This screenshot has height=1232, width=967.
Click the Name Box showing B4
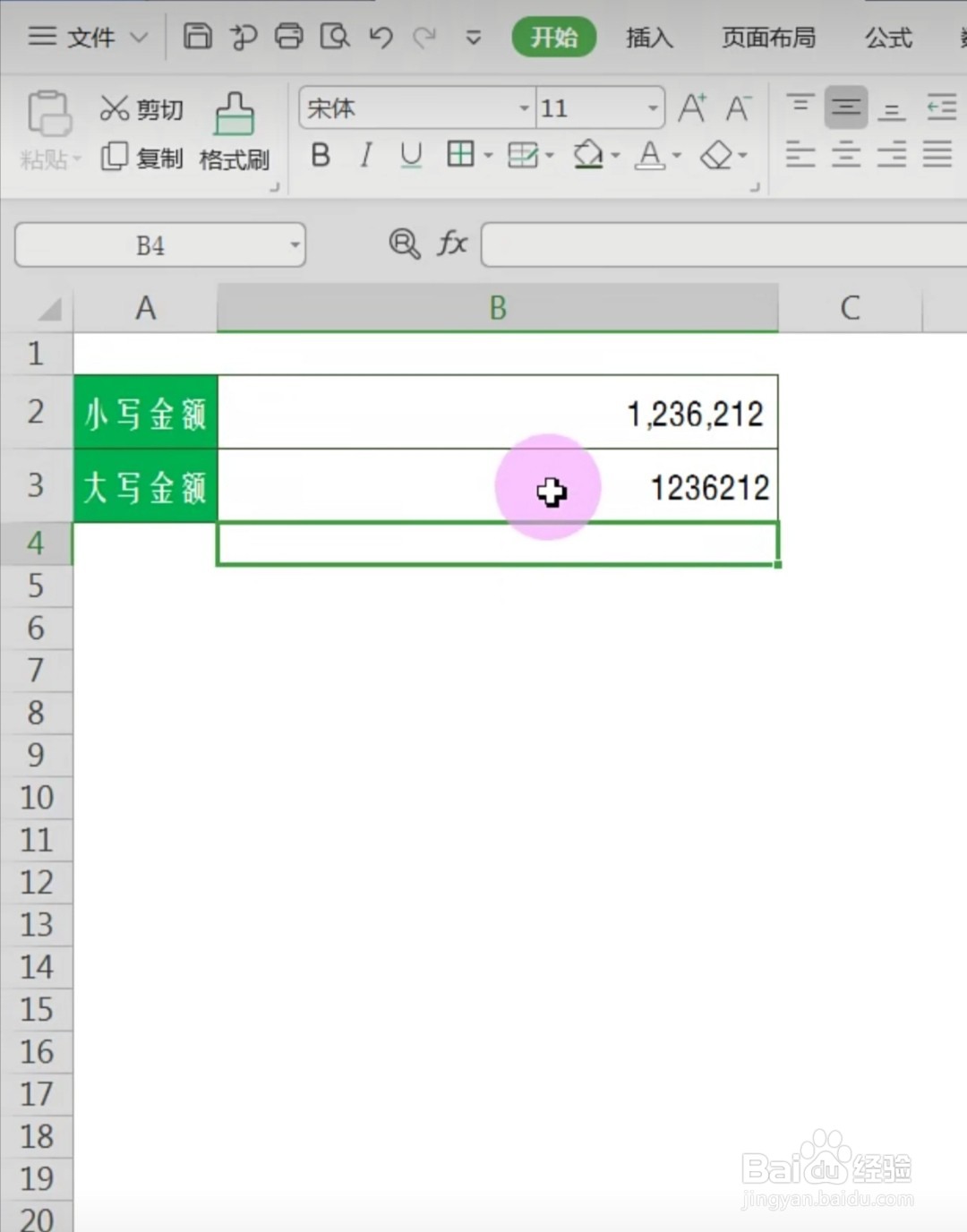click(150, 245)
